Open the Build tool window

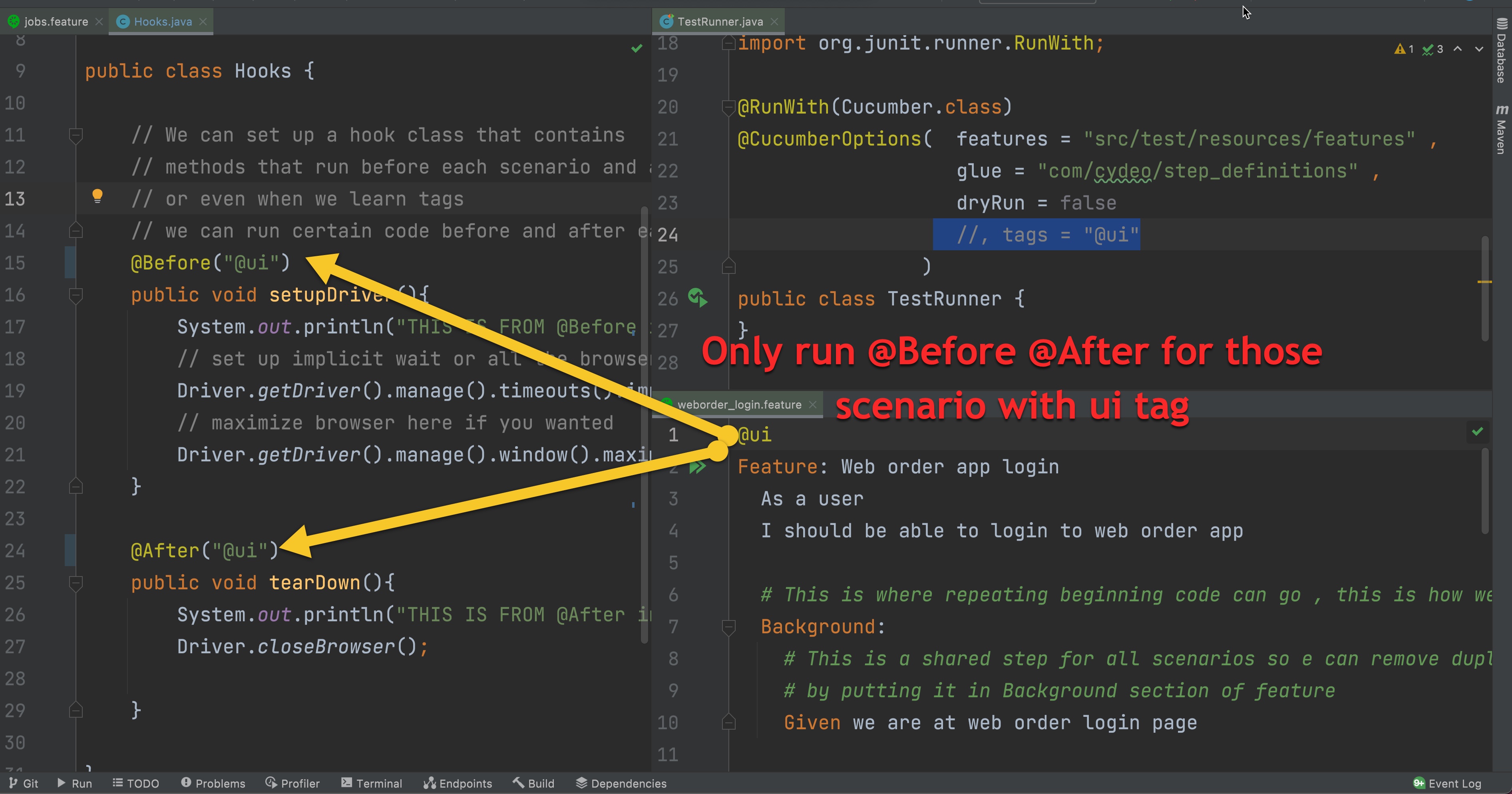pos(533,783)
